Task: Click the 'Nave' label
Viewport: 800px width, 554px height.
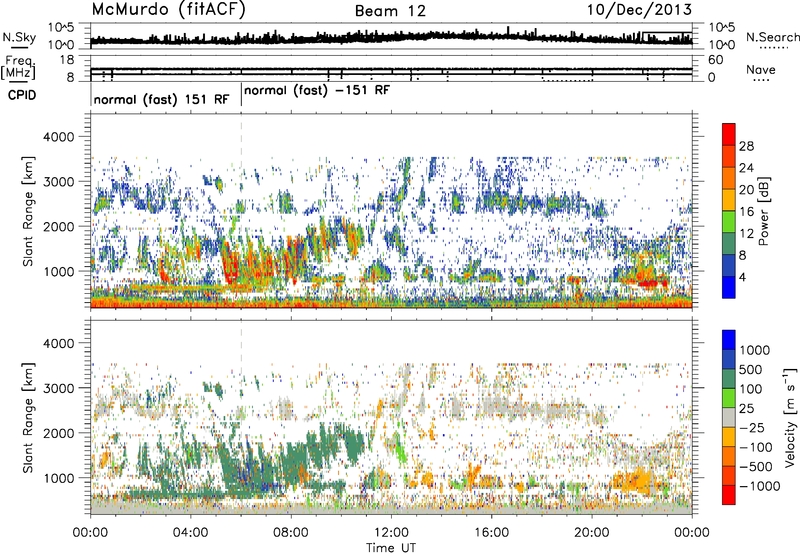Action: [x=761, y=70]
